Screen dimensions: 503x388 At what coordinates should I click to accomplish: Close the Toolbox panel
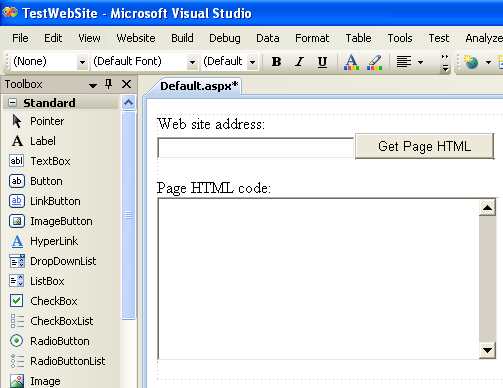click(126, 84)
